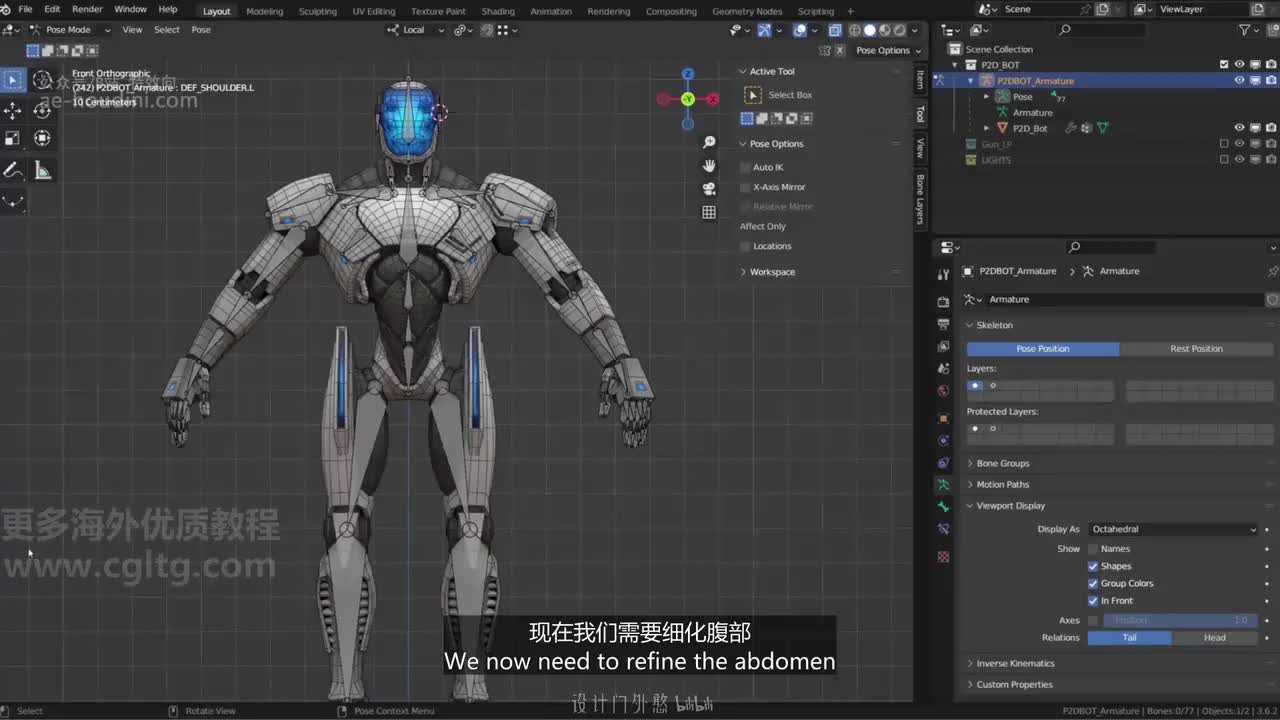Click the Rest Position button
The height and width of the screenshot is (720, 1280).
tap(1197, 349)
